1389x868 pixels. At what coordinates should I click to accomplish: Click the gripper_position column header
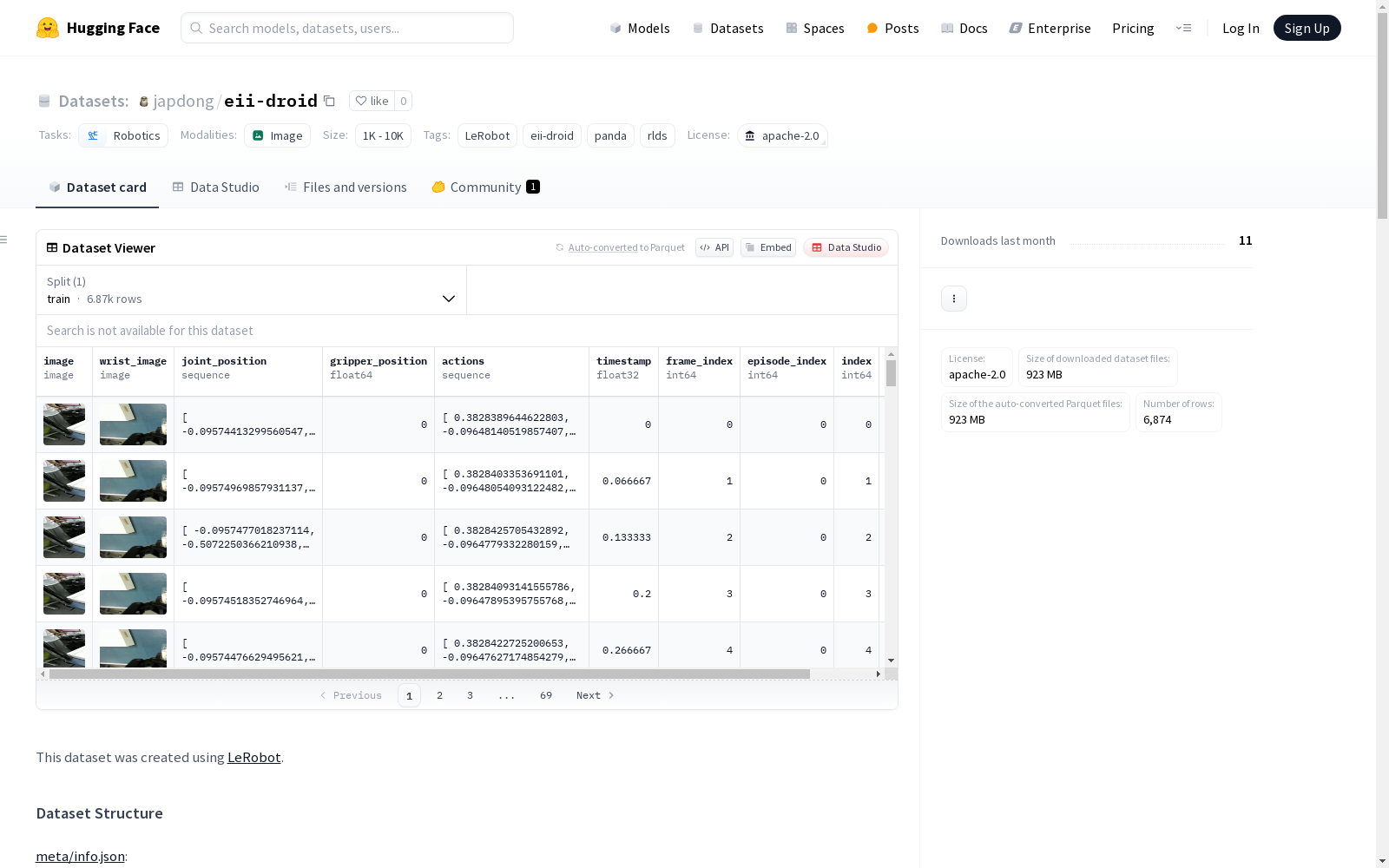(379, 372)
